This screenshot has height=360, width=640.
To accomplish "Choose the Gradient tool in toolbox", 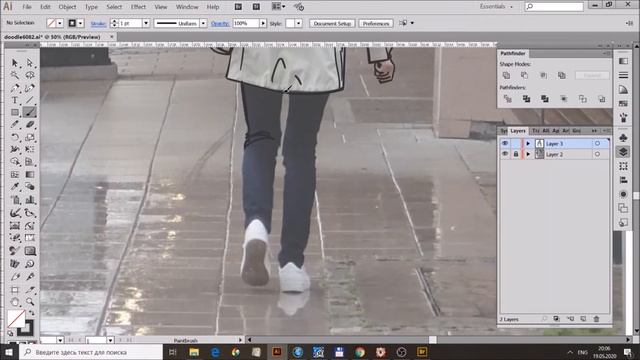I will point(30,174).
